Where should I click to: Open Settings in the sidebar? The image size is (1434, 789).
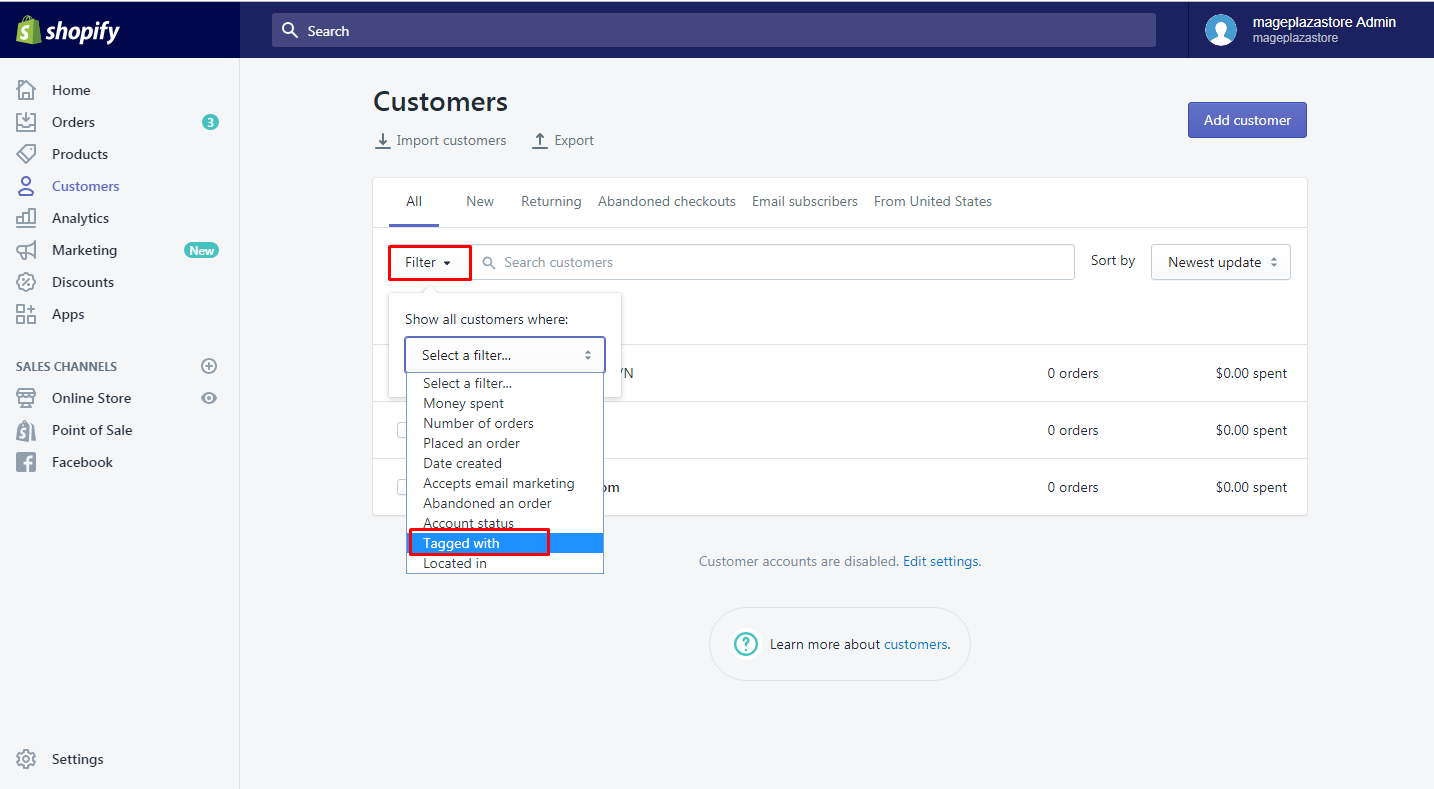point(78,759)
